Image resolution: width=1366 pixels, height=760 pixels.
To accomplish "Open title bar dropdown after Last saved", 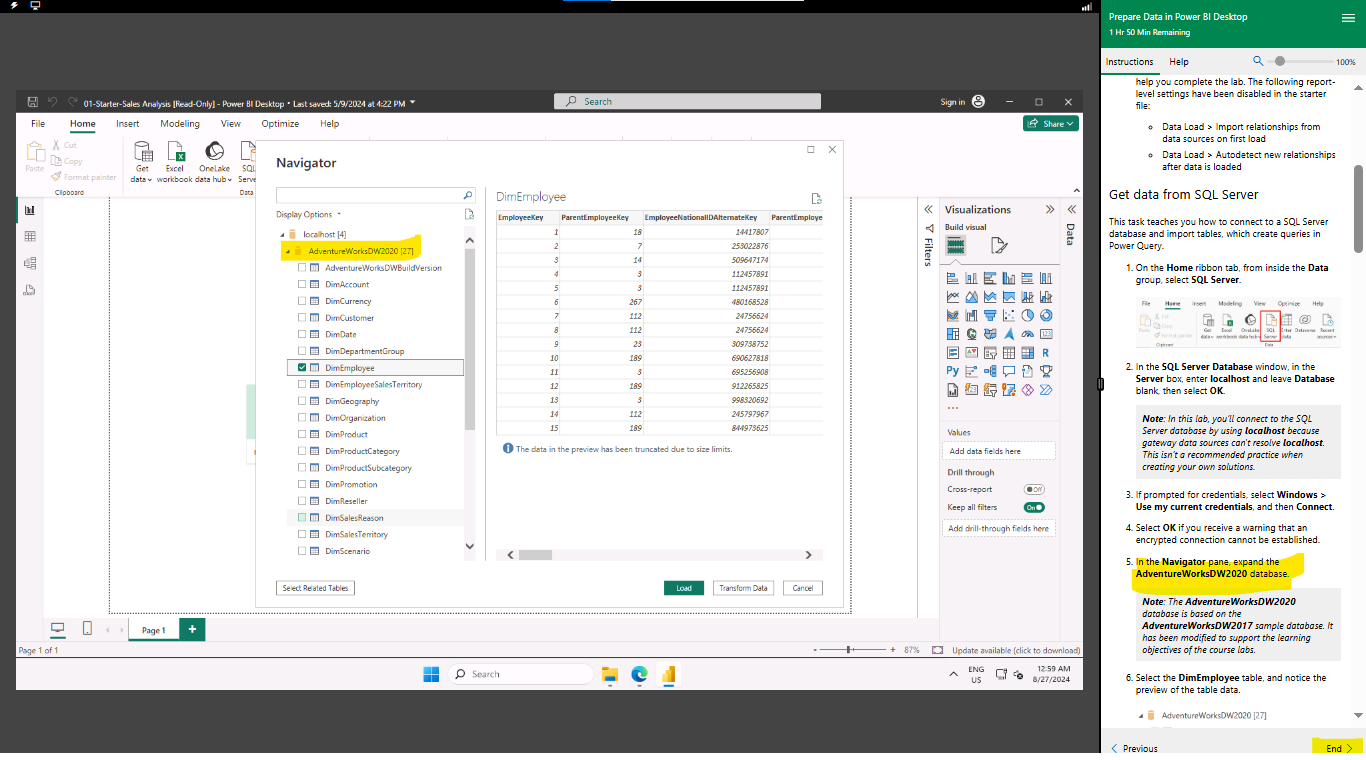I will pyautogui.click(x=413, y=102).
